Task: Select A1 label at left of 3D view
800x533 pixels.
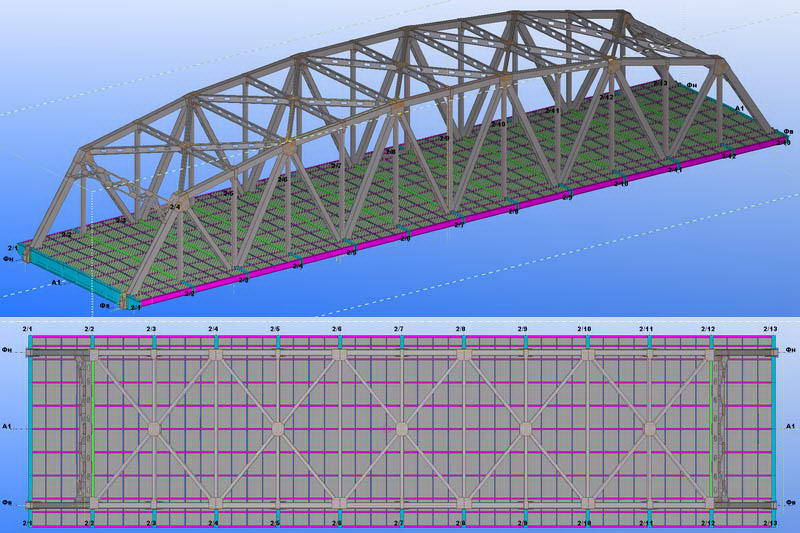Action: tap(56, 284)
